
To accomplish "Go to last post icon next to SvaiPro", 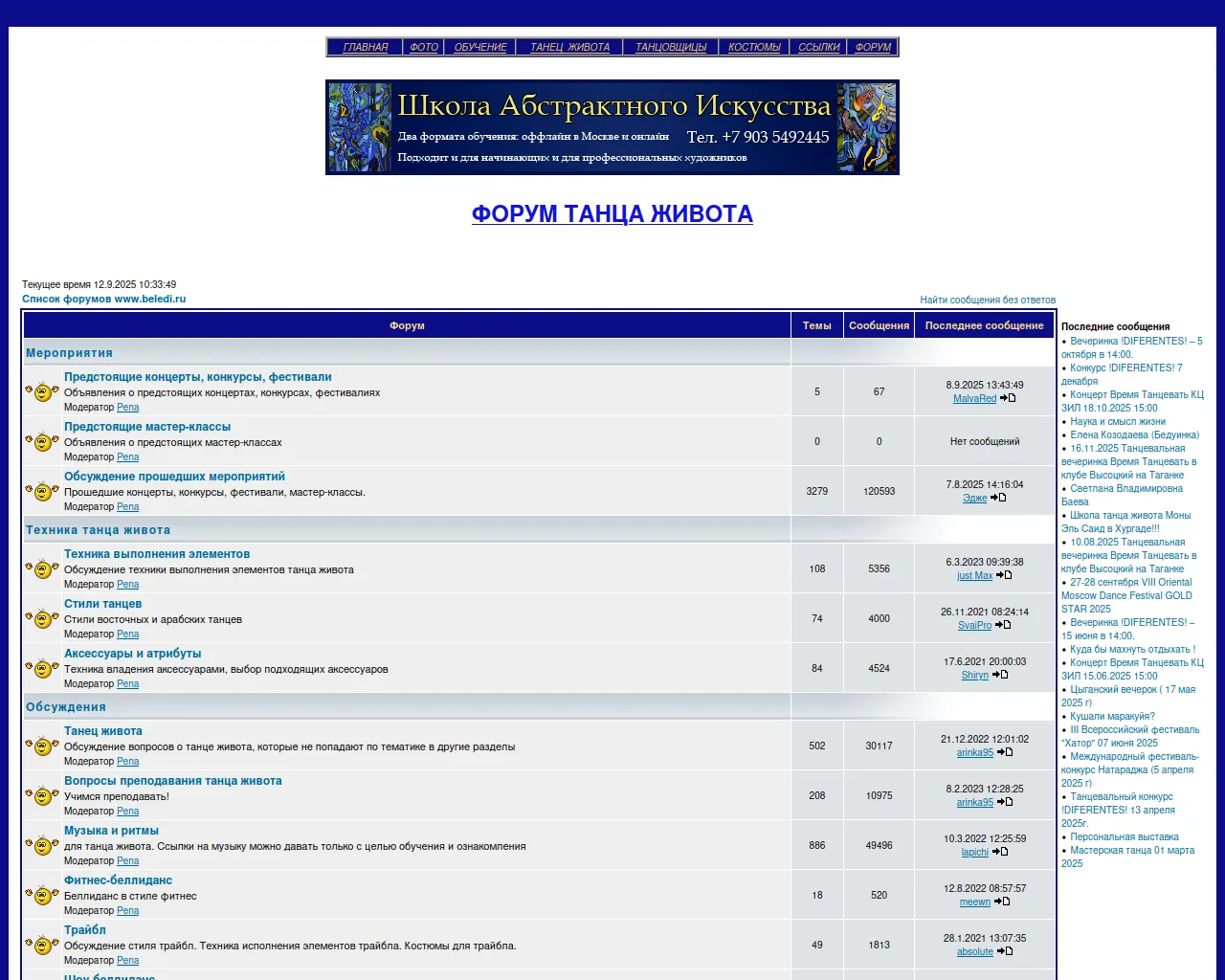I will pos(1003,625).
